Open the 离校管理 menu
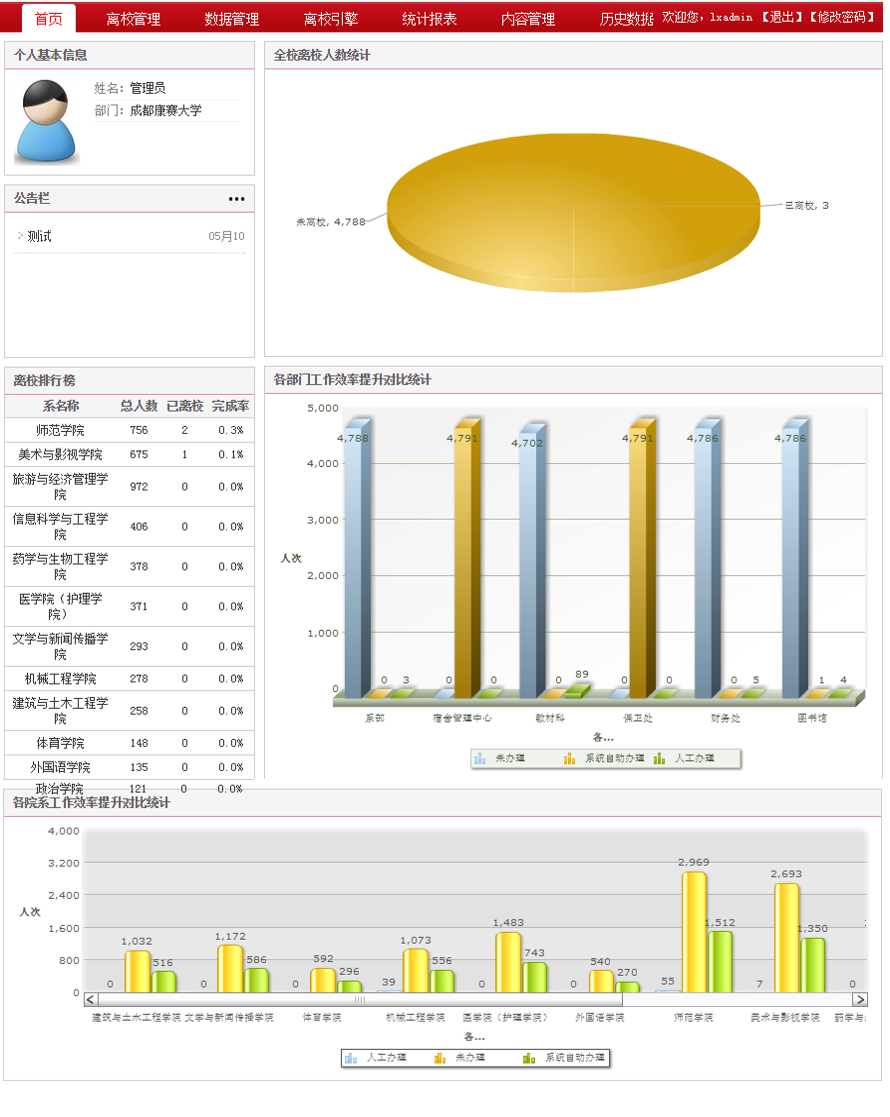Viewport: 890px width, 1117px height. click(x=133, y=19)
